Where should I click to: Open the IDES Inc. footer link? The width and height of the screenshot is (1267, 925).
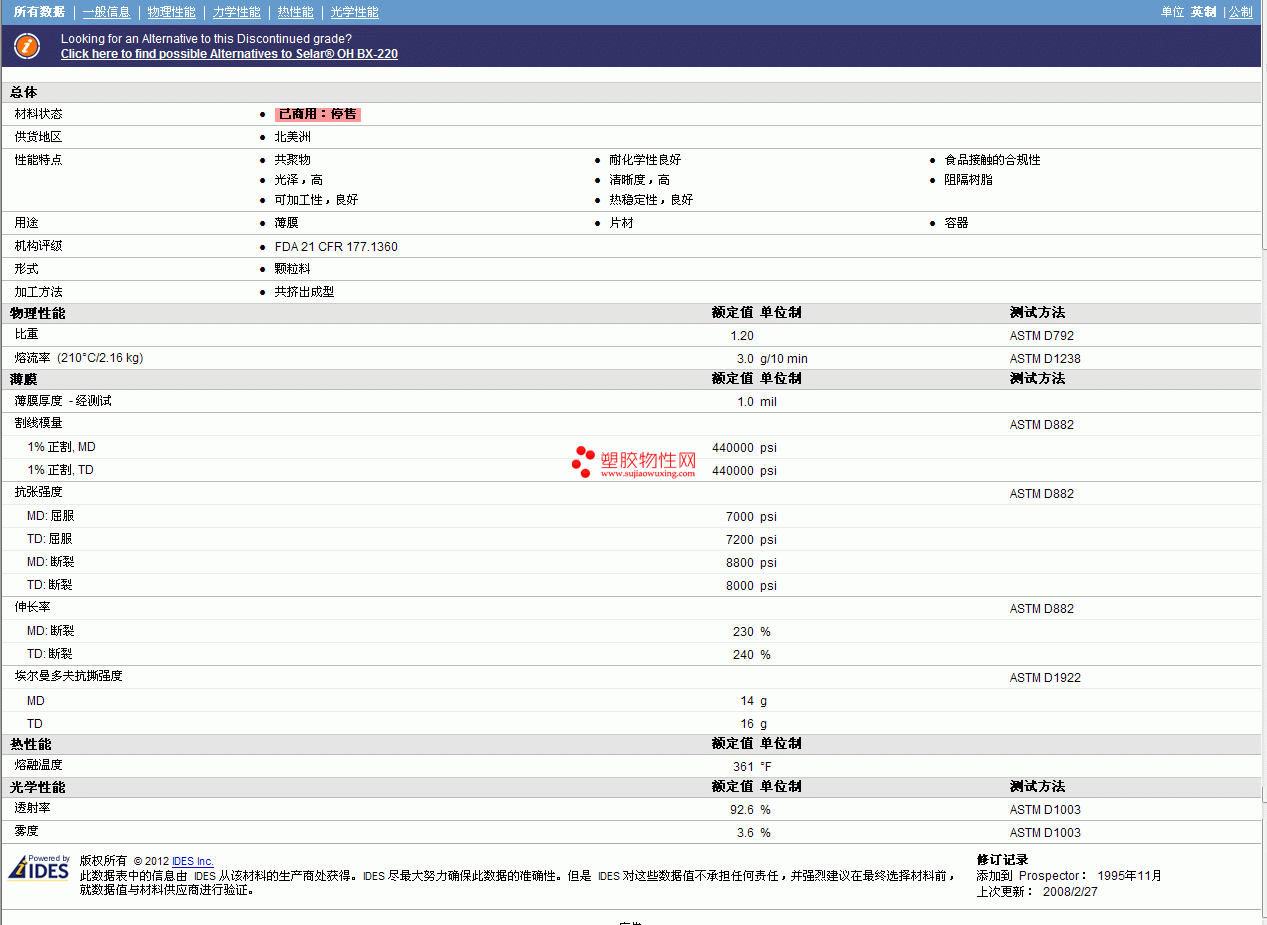(x=193, y=861)
